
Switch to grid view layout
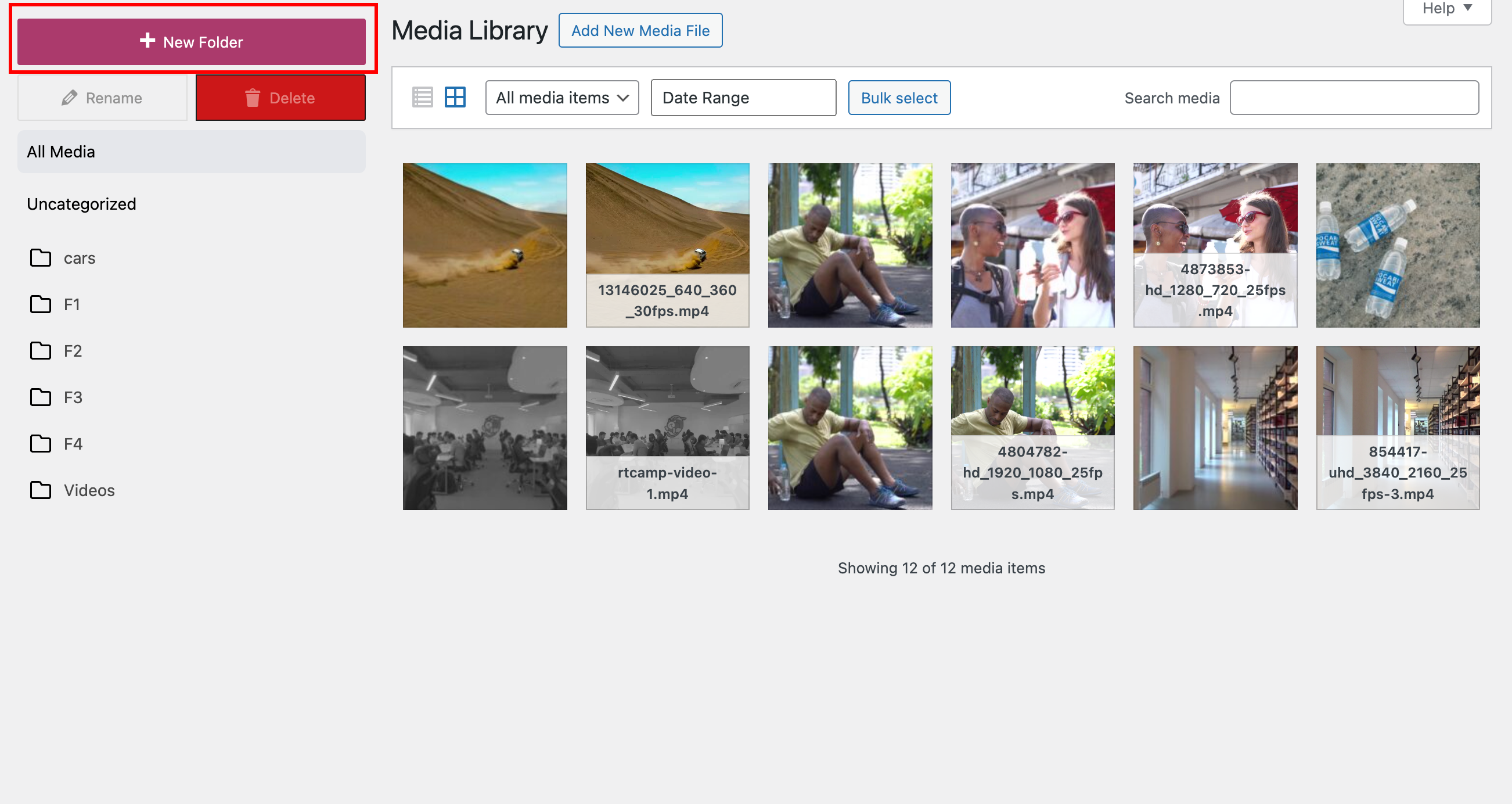click(455, 96)
